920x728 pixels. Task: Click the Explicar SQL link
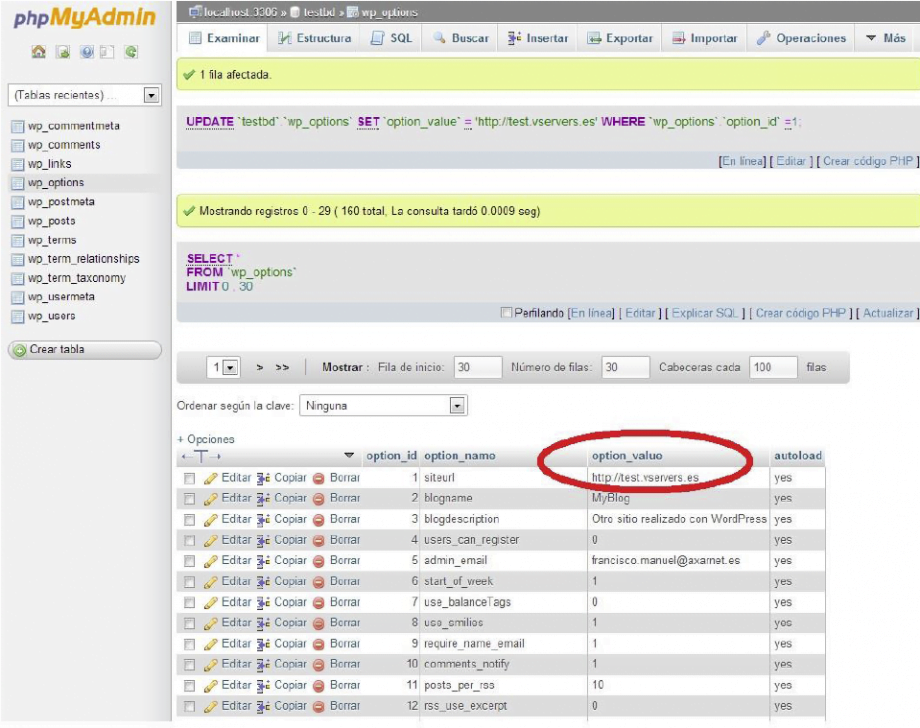[706, 313]
